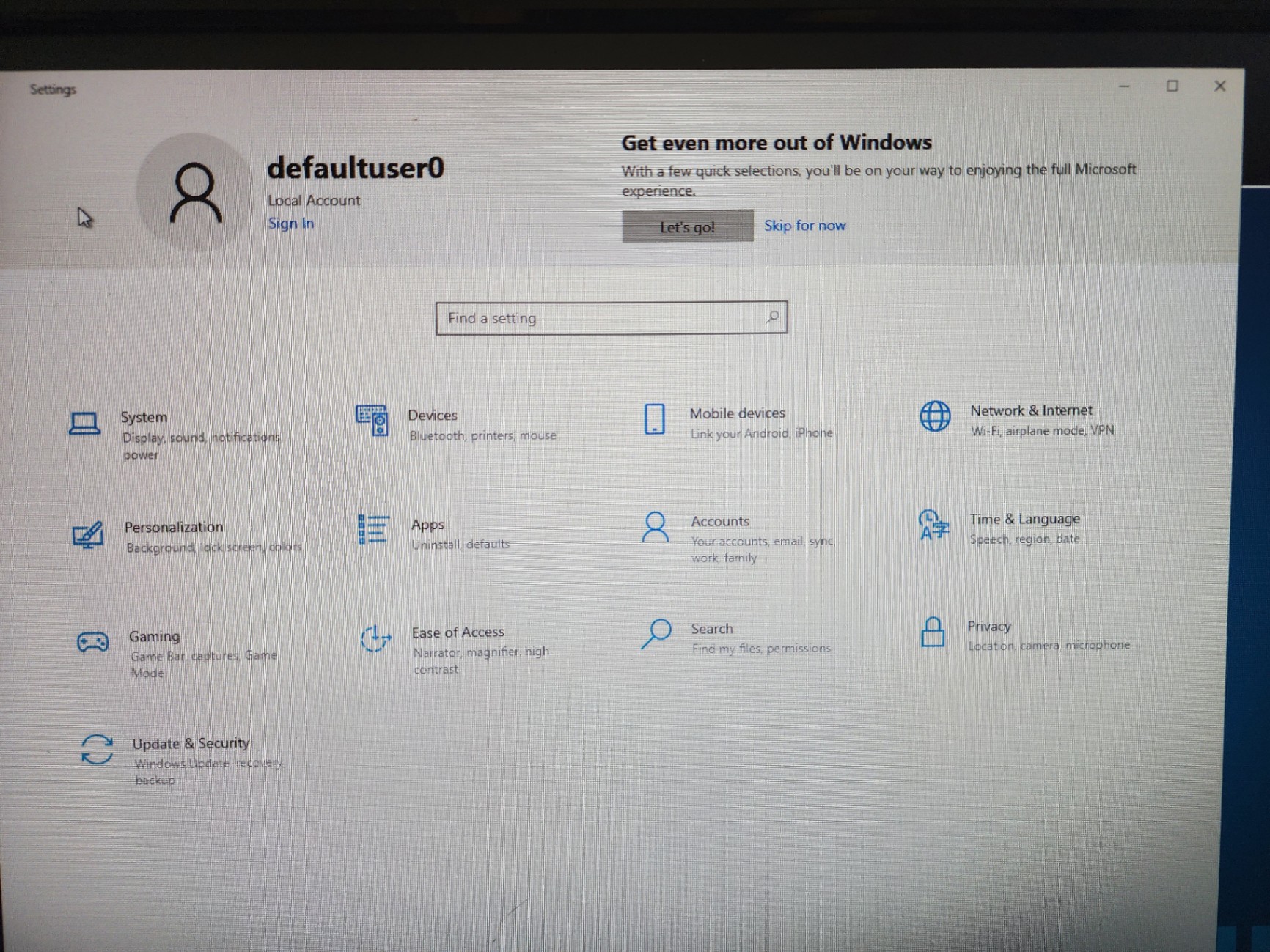Select the Privacy padlock icon
Screen dimensions: 1270x952
point(933,632)
